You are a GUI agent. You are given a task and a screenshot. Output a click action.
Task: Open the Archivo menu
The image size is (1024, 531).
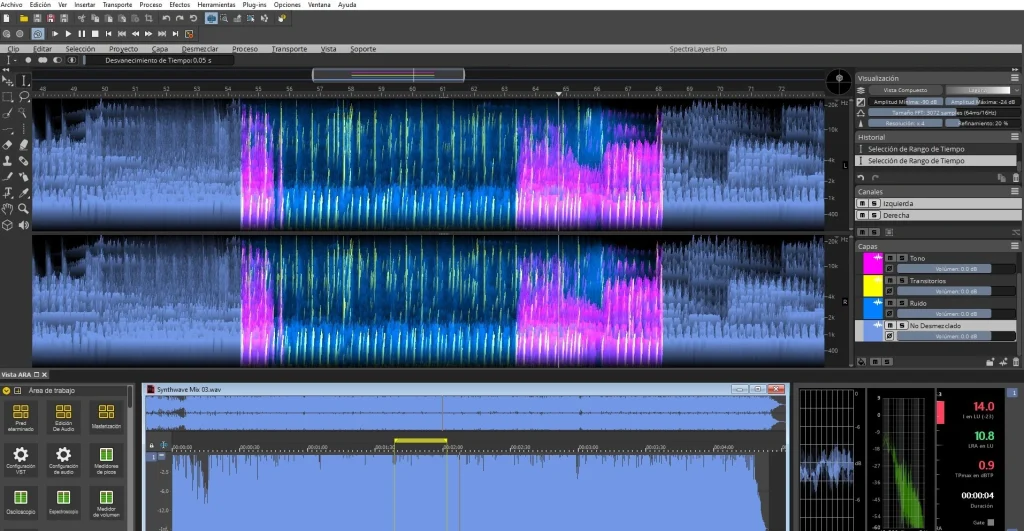(11, 5)
